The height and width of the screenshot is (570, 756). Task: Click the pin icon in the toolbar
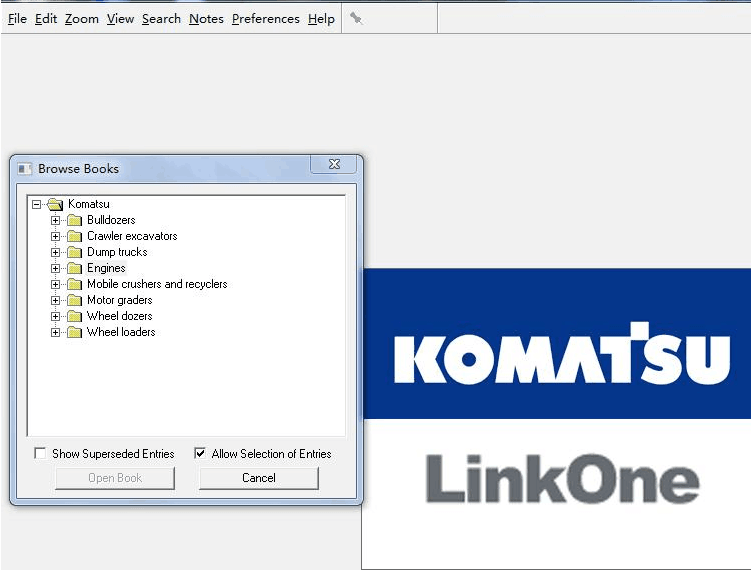[356, 18]
